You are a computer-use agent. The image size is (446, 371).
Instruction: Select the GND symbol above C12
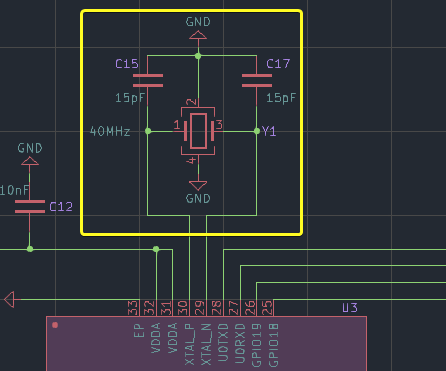(x=30, y=161)
